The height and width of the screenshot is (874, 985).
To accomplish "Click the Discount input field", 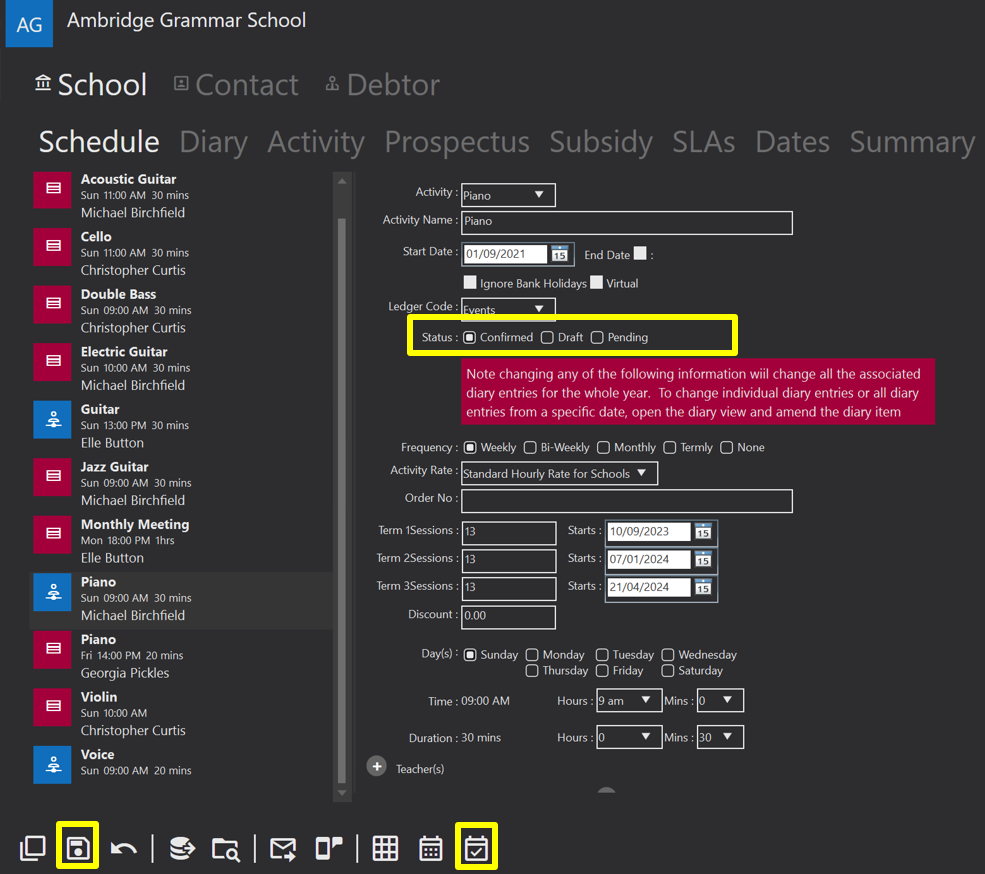I will tap(509, 616).
